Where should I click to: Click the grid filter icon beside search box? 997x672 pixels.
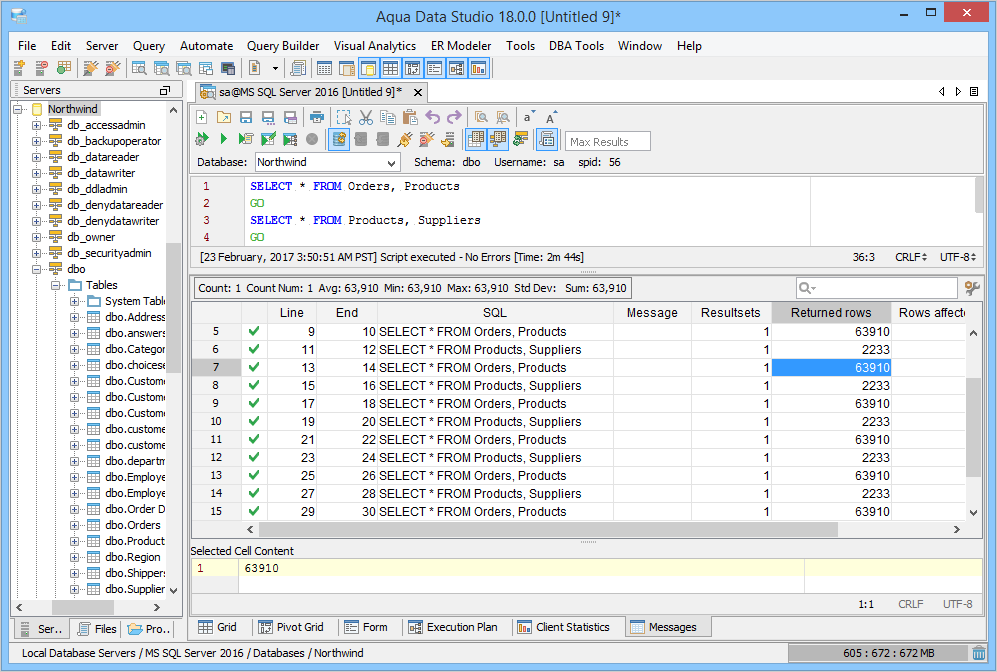(x=971, y=288)
